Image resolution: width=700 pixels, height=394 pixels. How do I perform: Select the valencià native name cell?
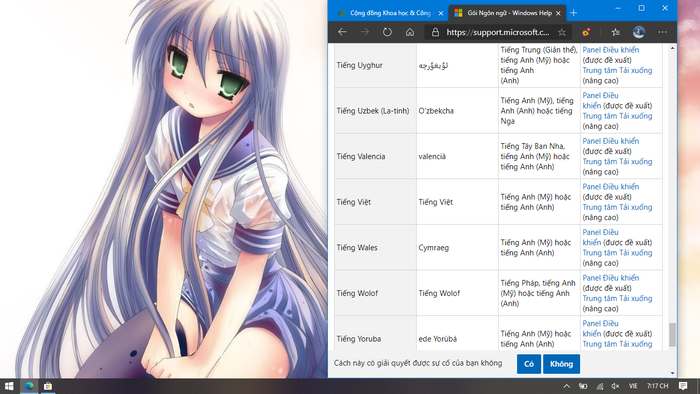coord(457,156)
